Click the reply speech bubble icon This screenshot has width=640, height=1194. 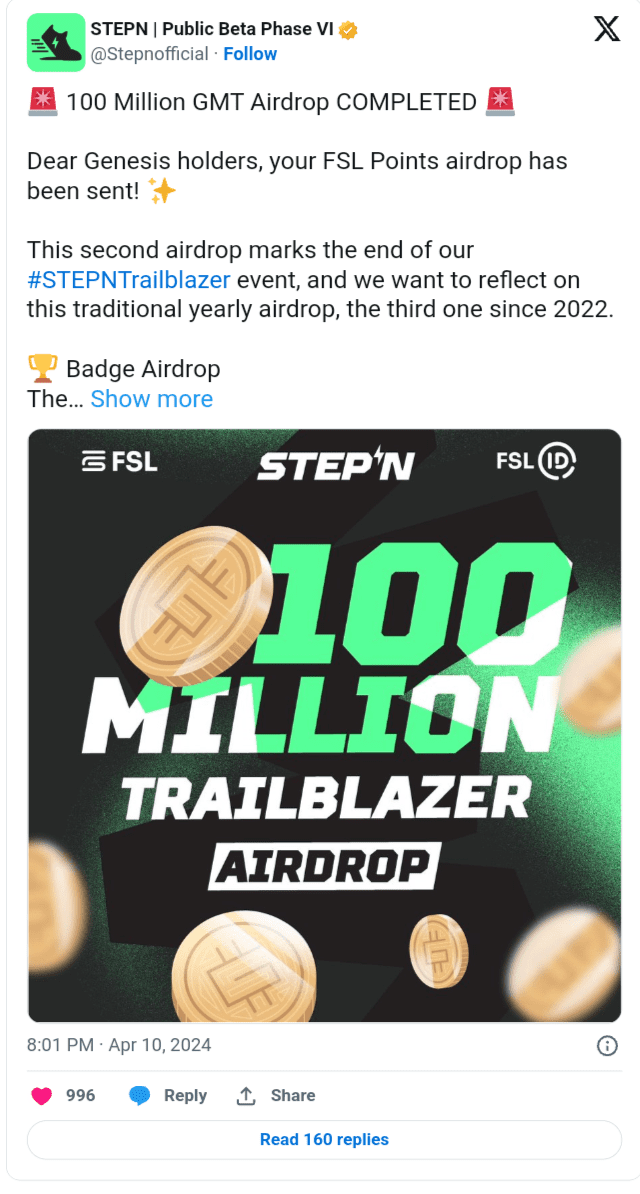pyautogui.click(x=140, y=1096)
